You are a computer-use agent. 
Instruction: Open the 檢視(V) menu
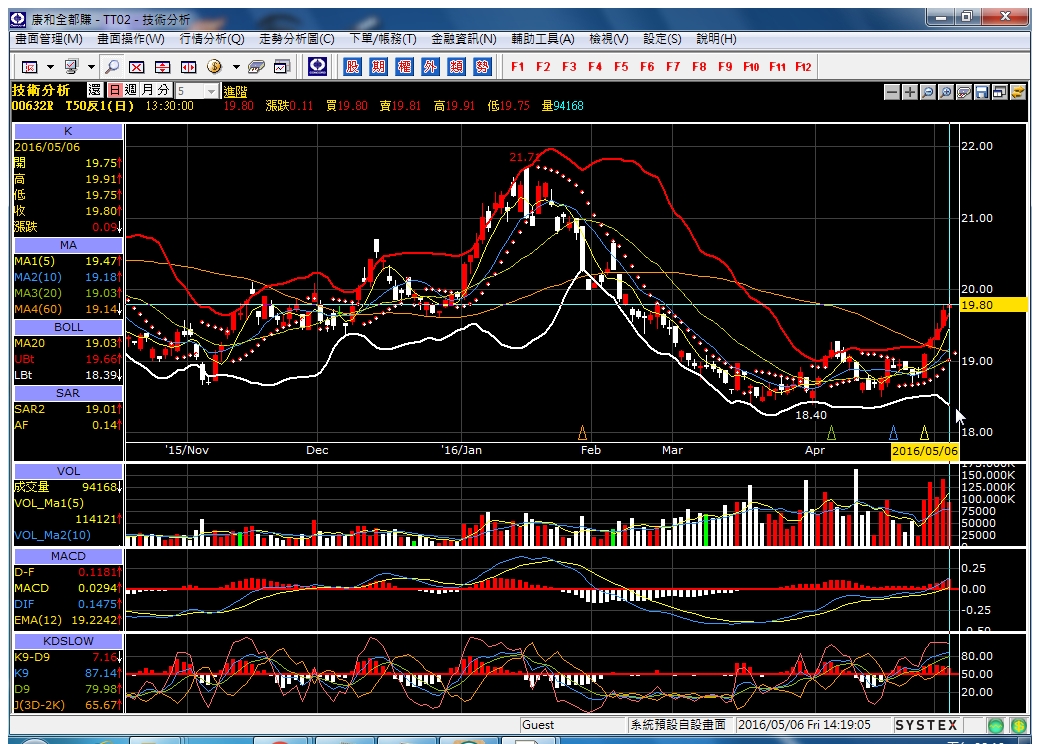[609, 39]
